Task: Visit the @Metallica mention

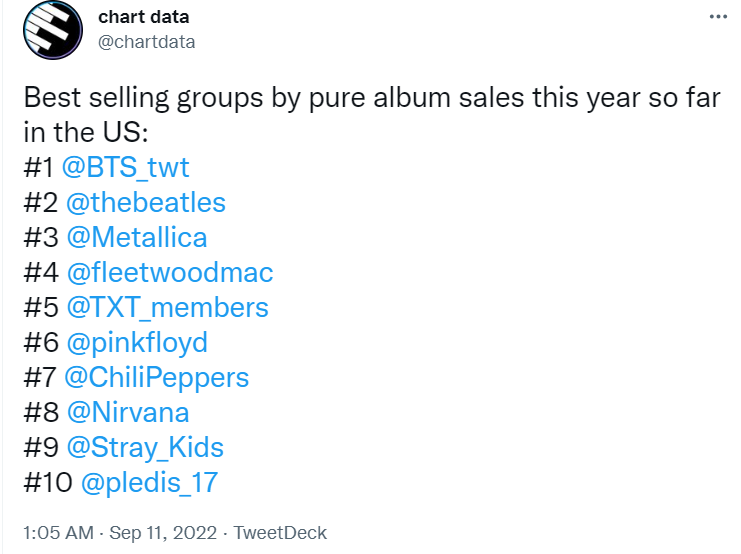Action: click(137, 237)
